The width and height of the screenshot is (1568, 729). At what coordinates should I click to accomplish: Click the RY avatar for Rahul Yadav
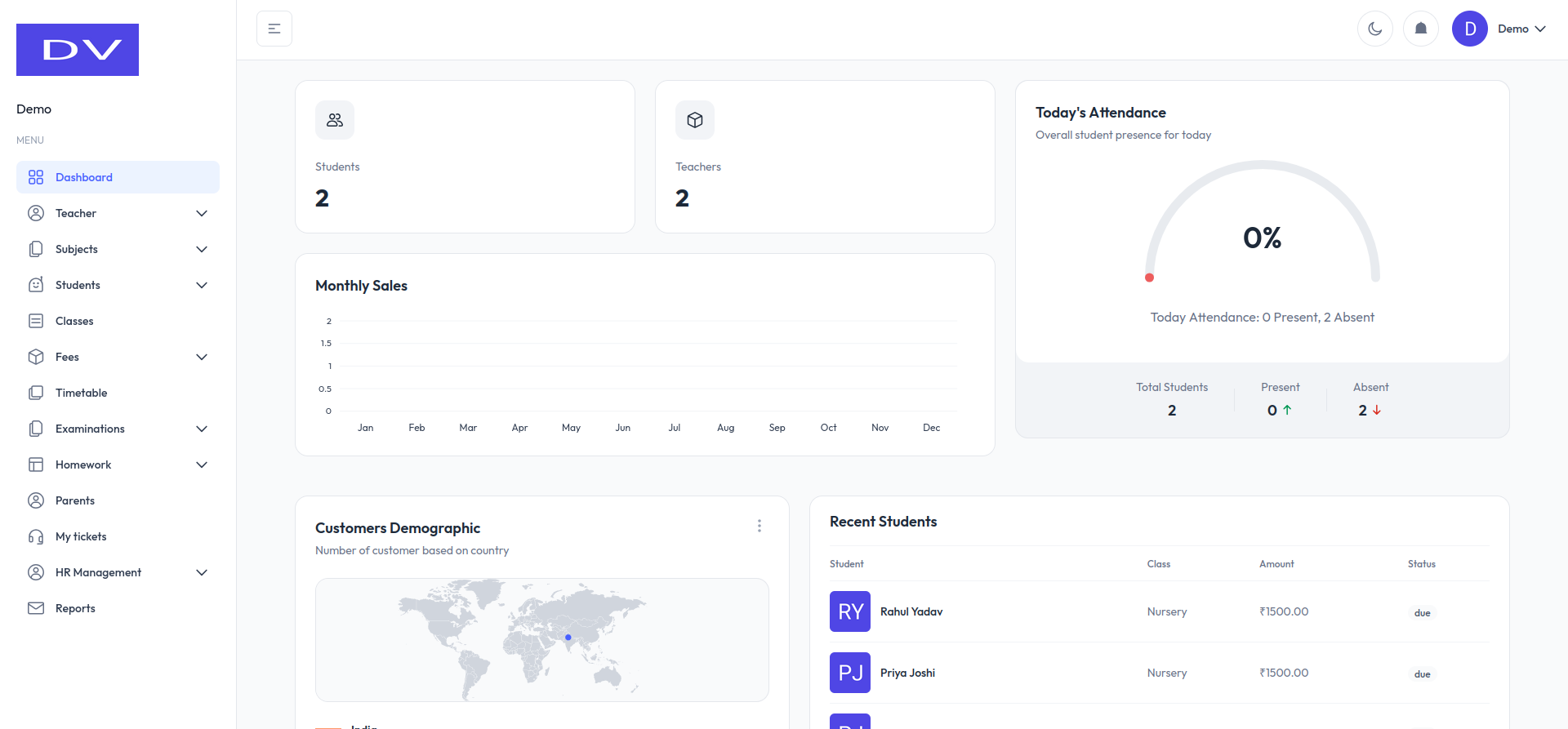click(x=850, y=611)
